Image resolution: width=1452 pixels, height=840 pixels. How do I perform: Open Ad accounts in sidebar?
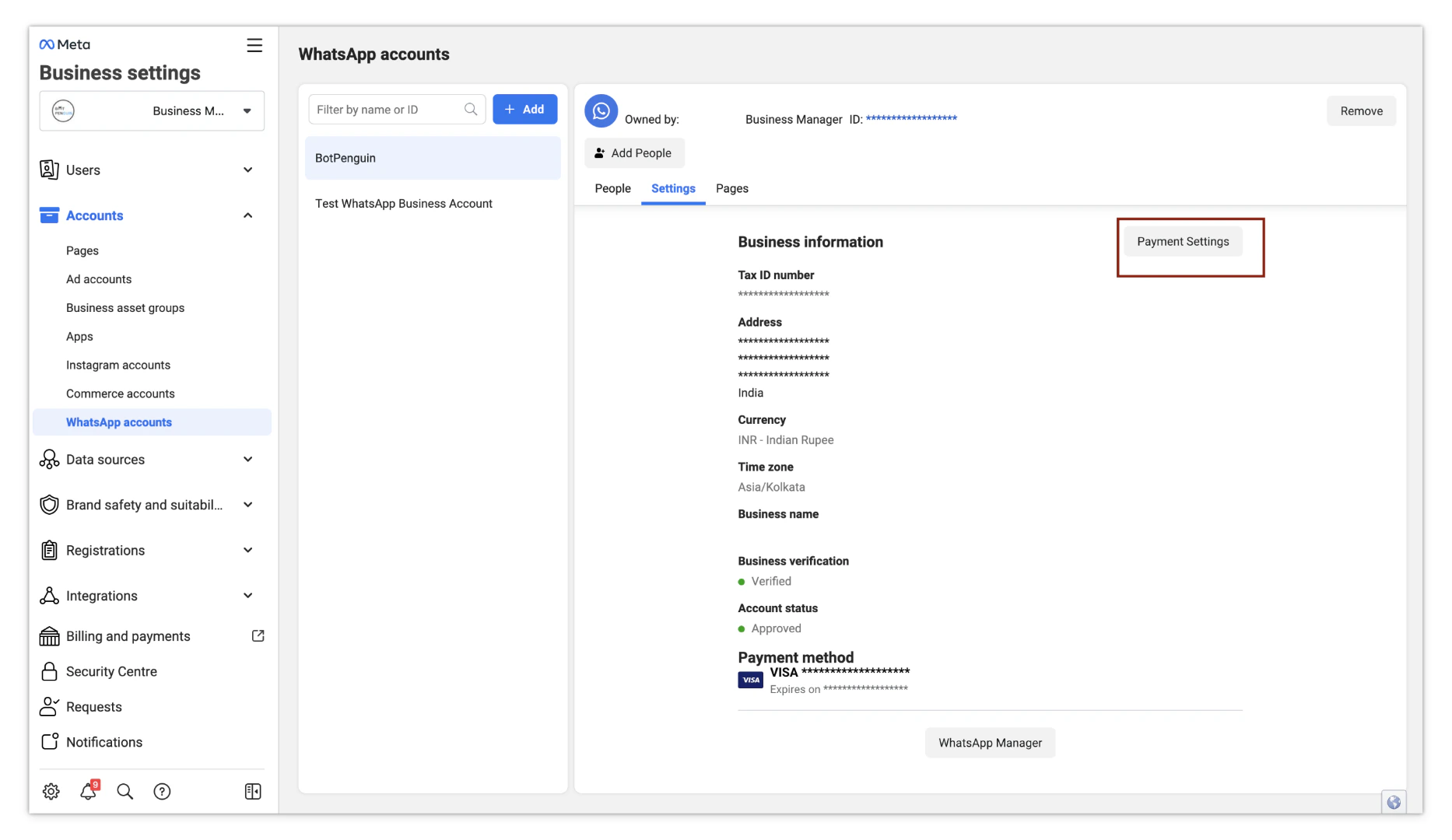point(99,279)
